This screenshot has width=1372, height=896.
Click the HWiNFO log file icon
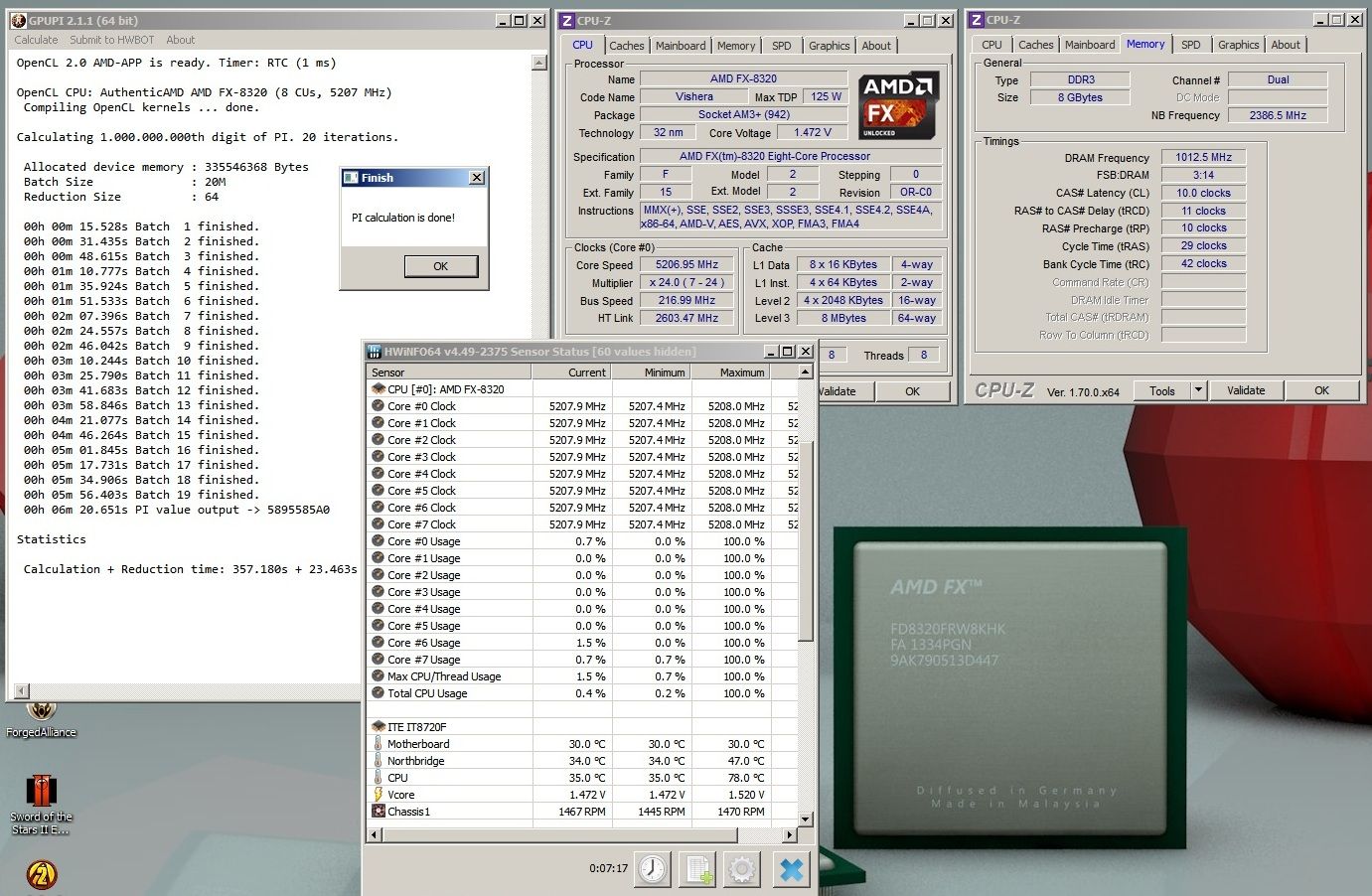pyautogui.click(x=697, y=869)
